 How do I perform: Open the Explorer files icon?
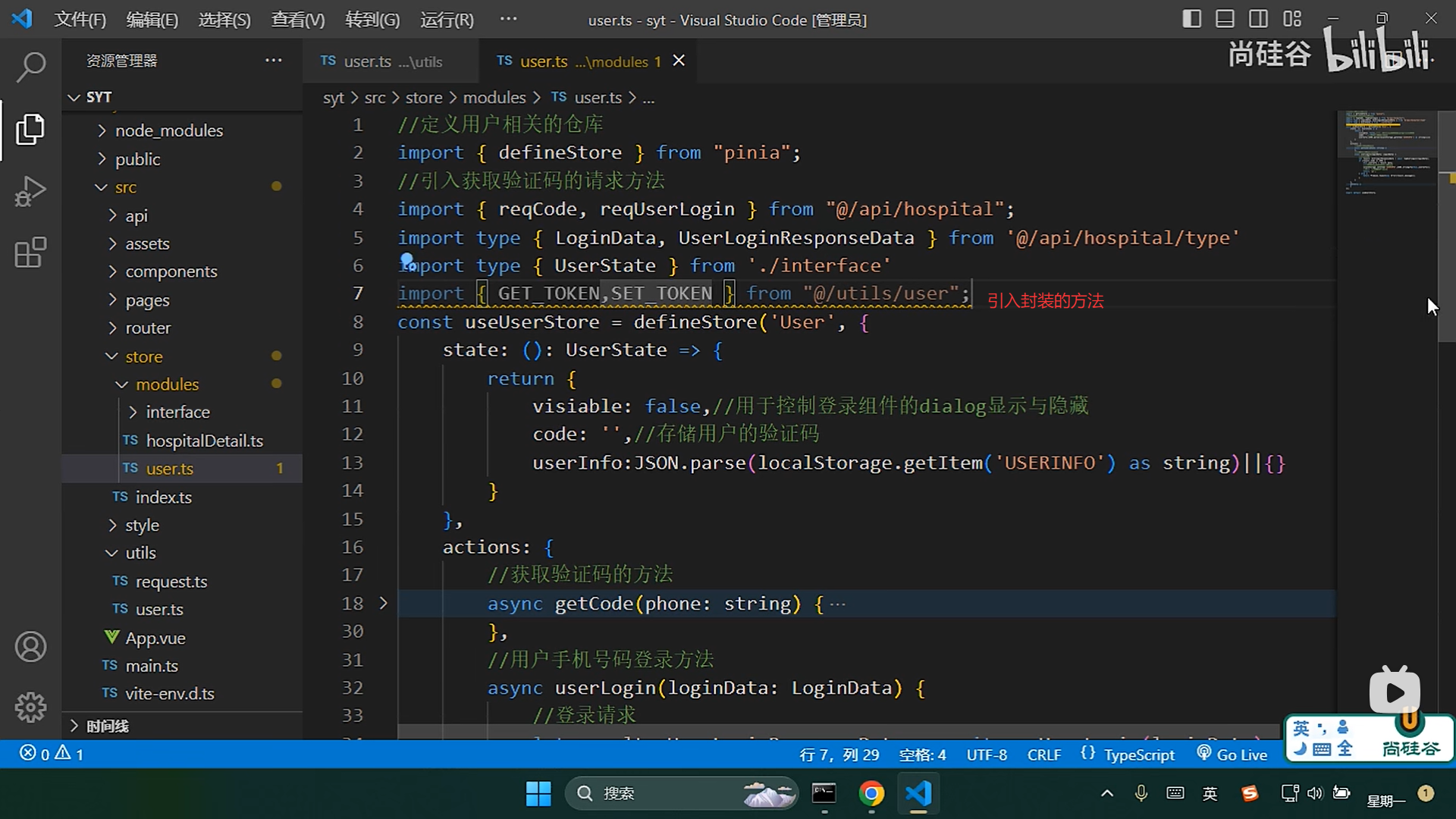click(x=30, y=129)
